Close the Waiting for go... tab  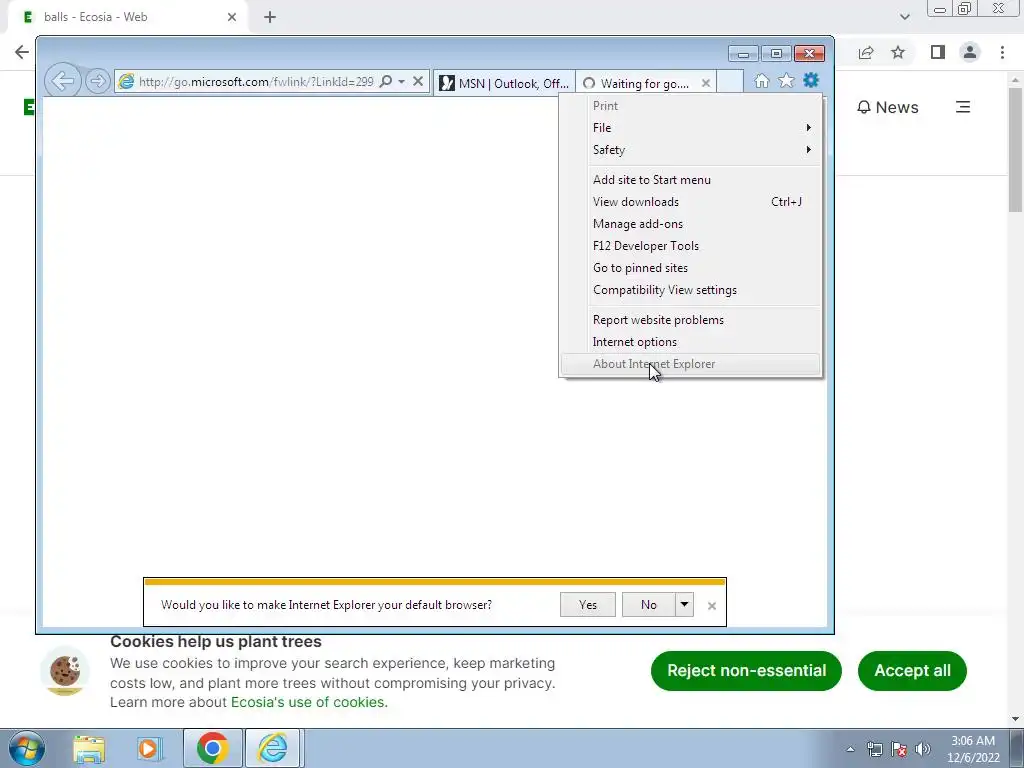[x=705, y=83]
